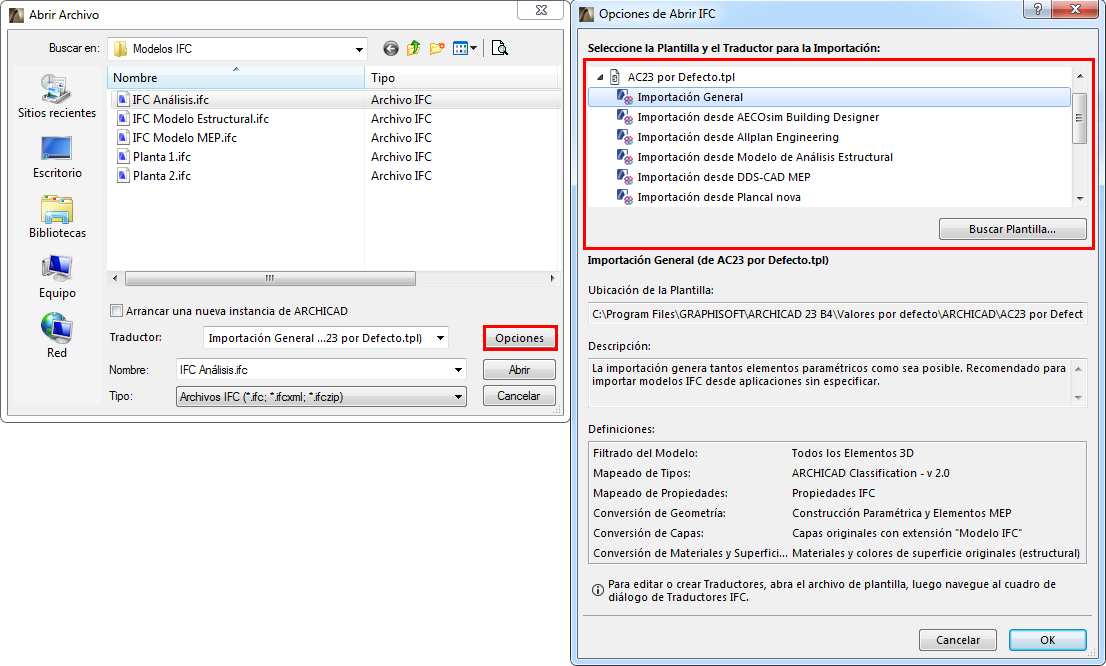Image resolution: width=1106 pixels, height=666 pixels.
Task: Click the Descripción scroll up arrow
Action: (x=1078, y=368)
